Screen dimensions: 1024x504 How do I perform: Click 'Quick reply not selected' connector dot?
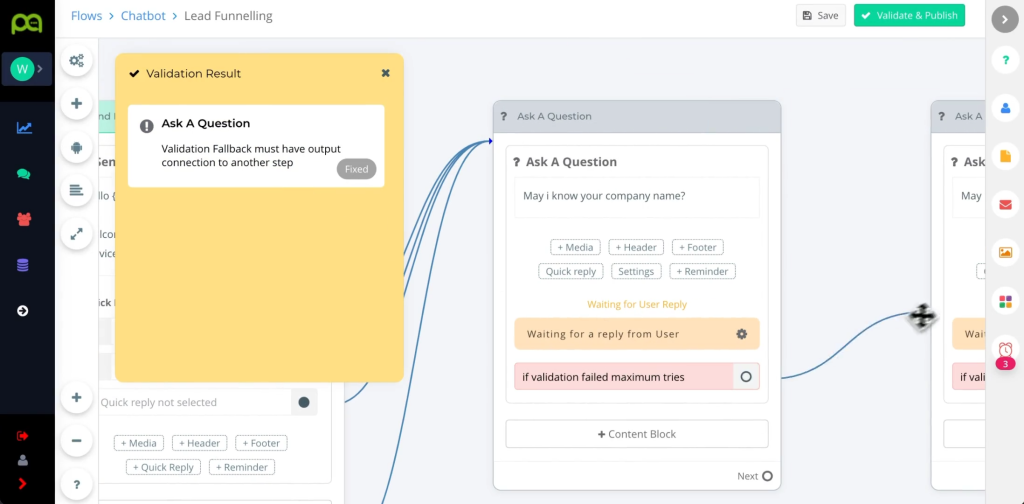tap(304, 402)
